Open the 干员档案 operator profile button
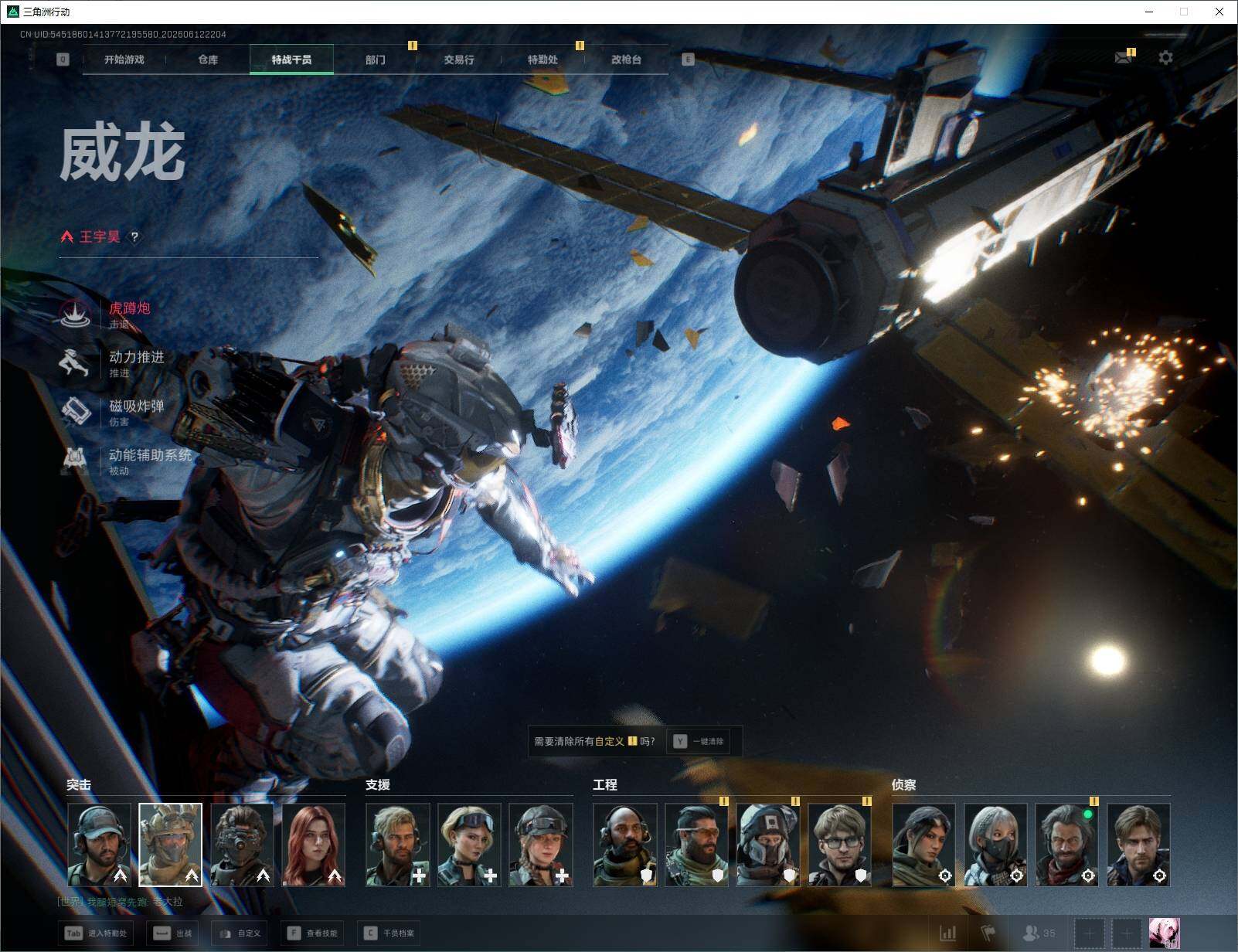 [389, 933]
